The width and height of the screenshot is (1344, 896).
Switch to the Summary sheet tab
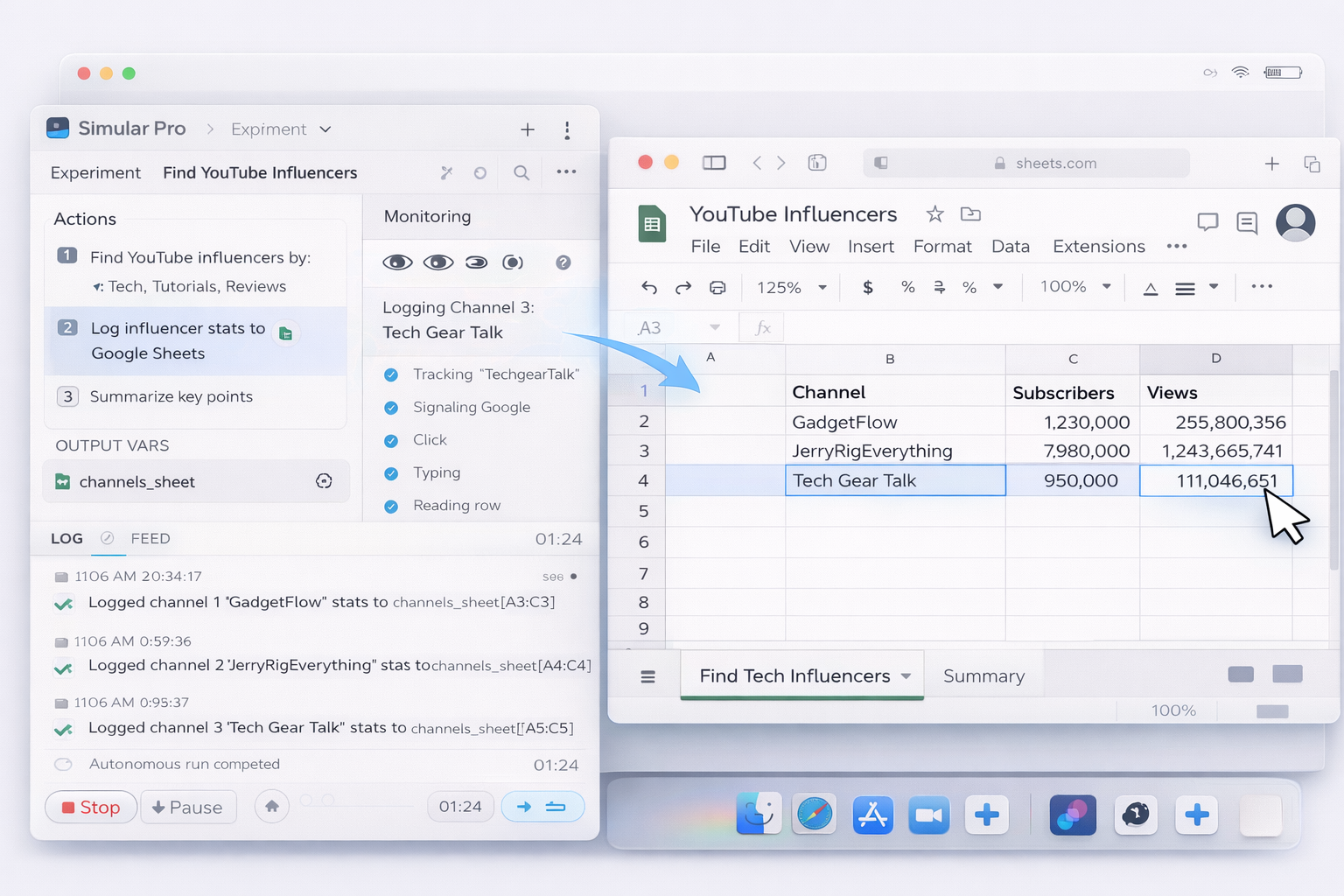pyautogui.click(x=983, y=676)
